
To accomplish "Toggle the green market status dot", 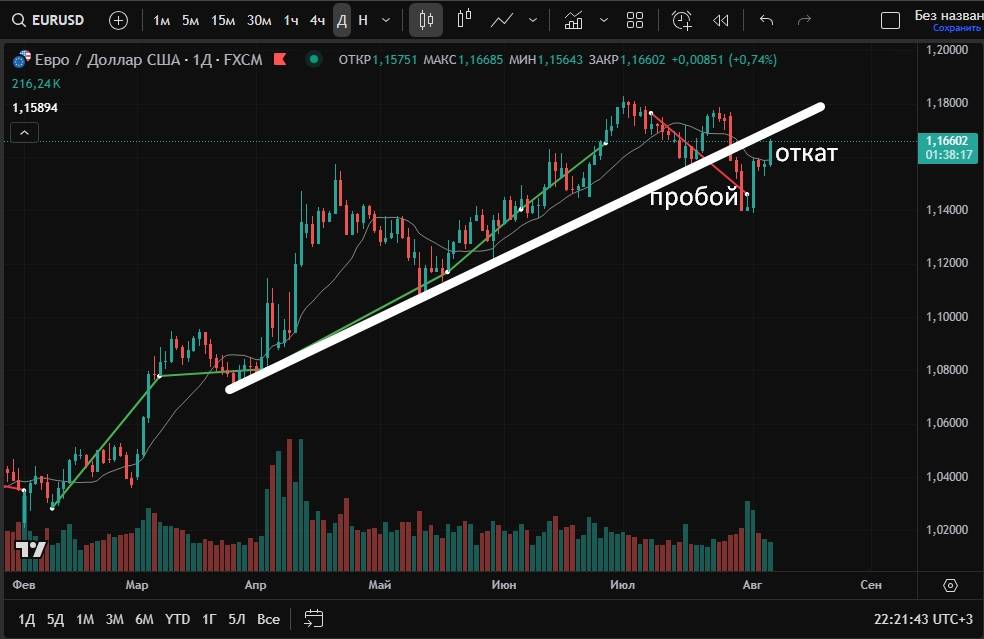I will tap(314, 60).
